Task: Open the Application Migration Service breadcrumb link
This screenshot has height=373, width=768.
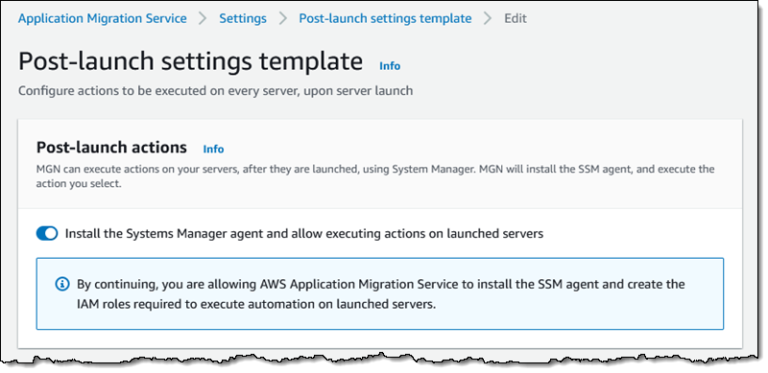Action: tap(102, 19)
